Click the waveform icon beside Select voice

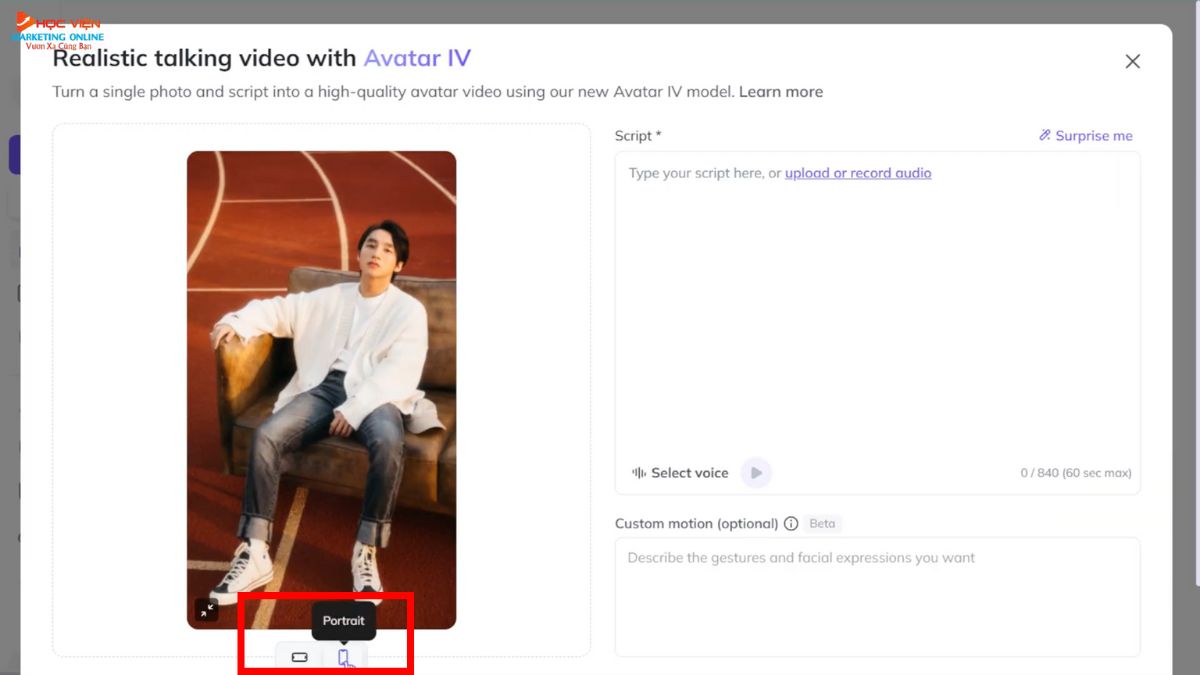tap(639, 473)
